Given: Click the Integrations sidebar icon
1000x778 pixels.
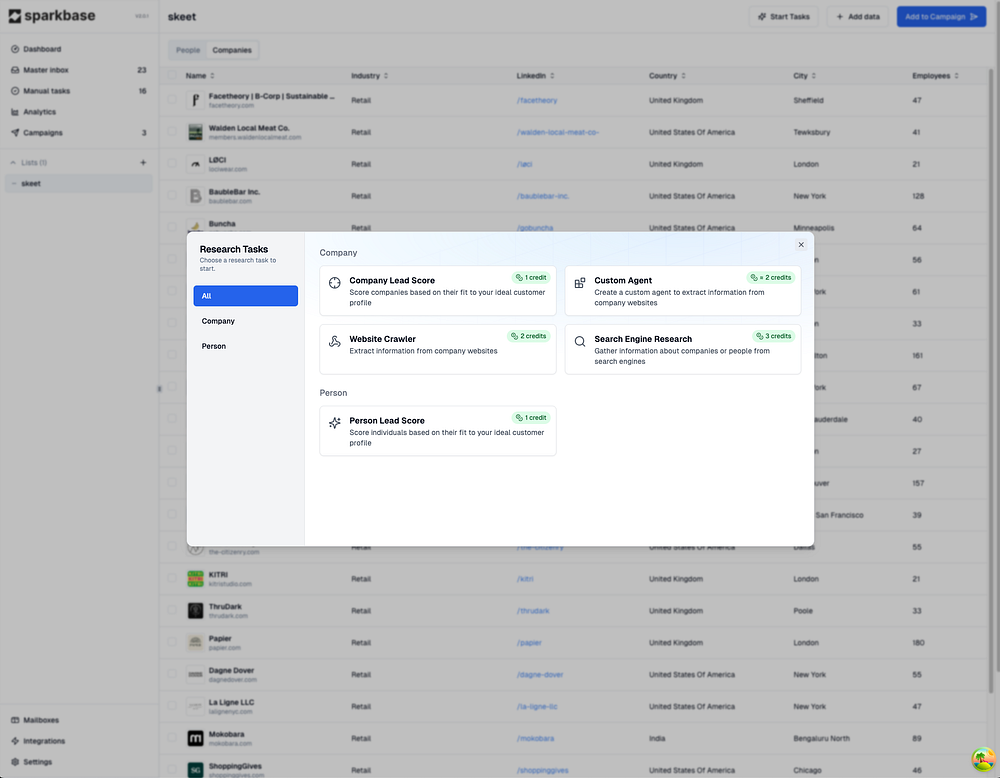Looking at the screenshot, I should click(15, 741).
